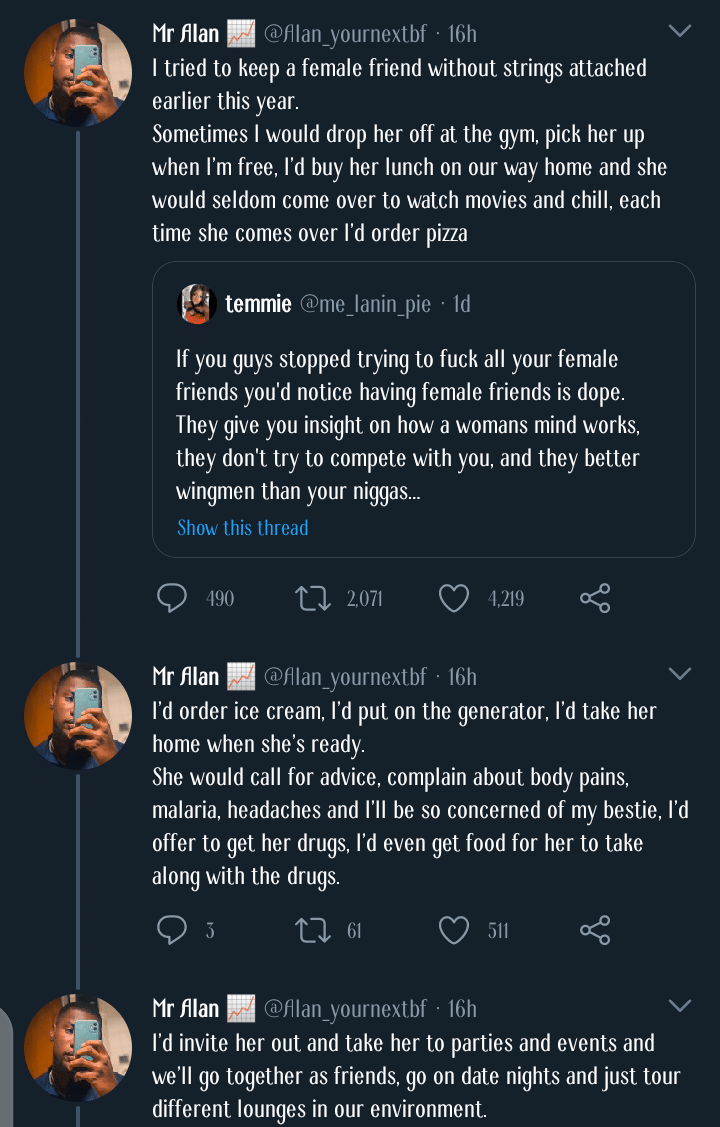Click the Mr Alan display name on the first tweet

point(185,34)
